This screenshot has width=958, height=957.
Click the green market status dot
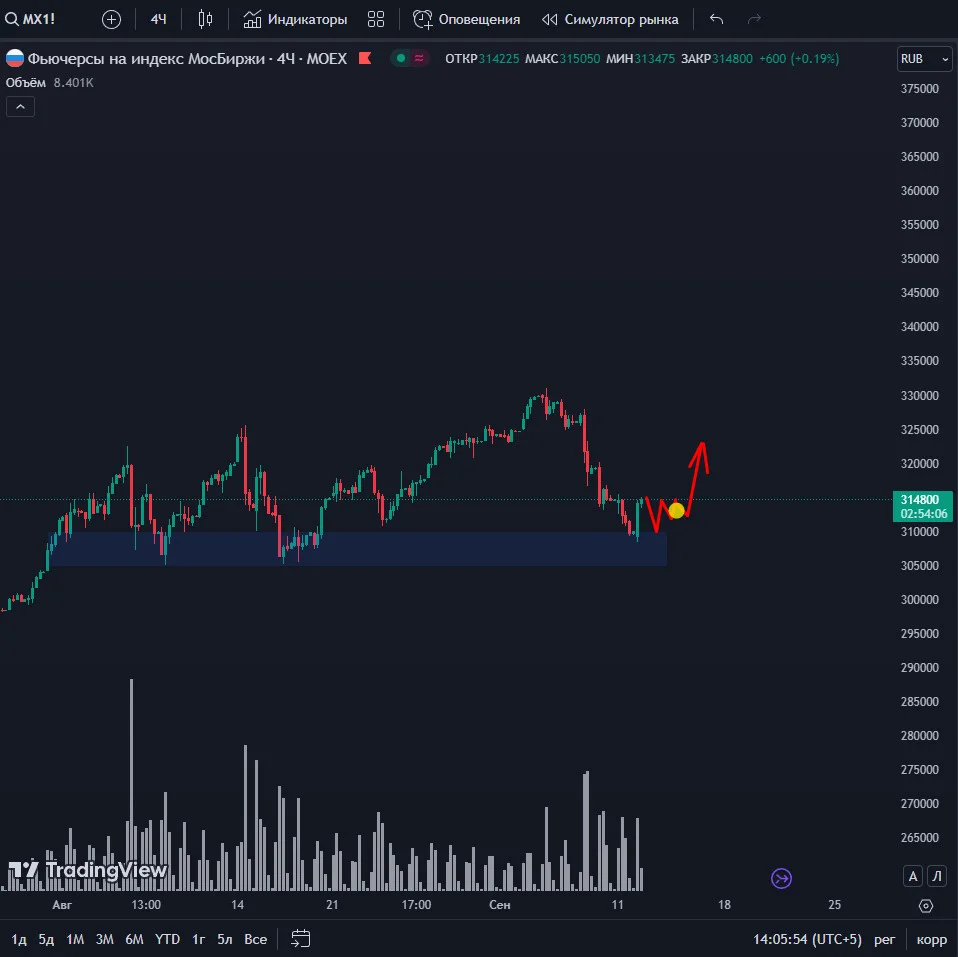coord(401,58)
